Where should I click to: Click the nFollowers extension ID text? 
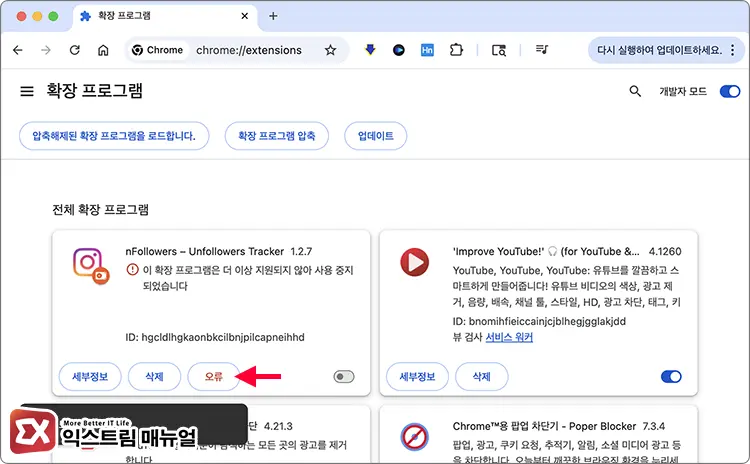(215, 337)
